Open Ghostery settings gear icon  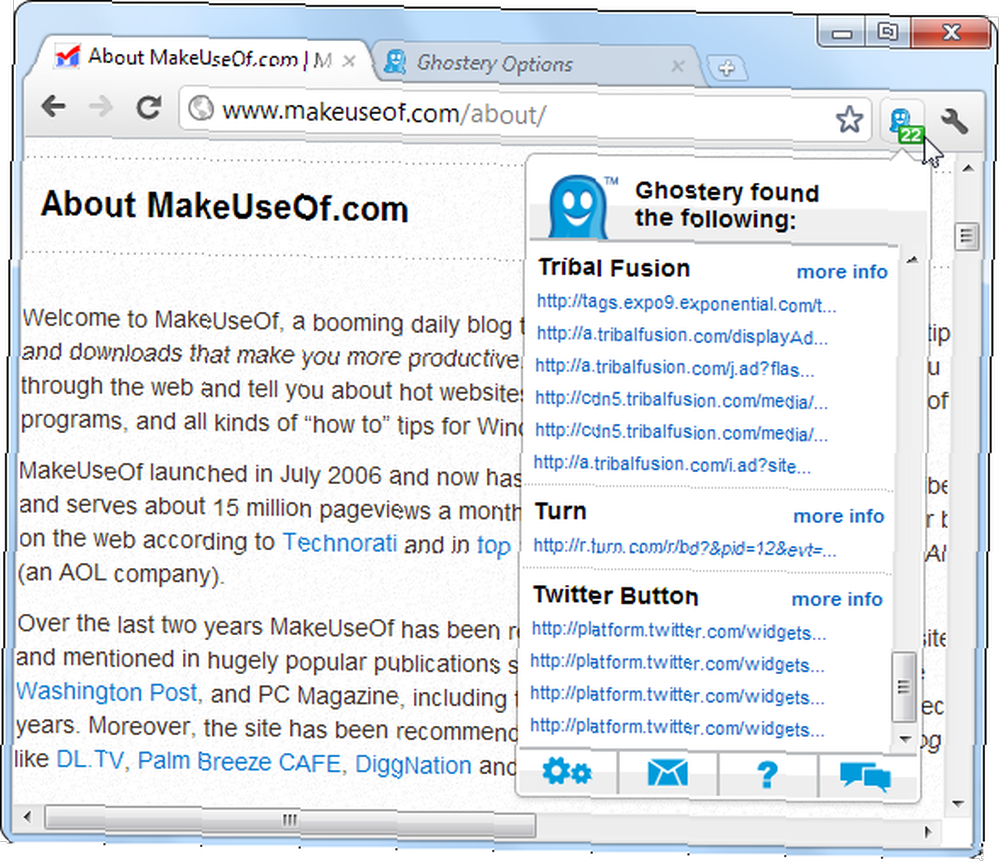coord(567,772)
